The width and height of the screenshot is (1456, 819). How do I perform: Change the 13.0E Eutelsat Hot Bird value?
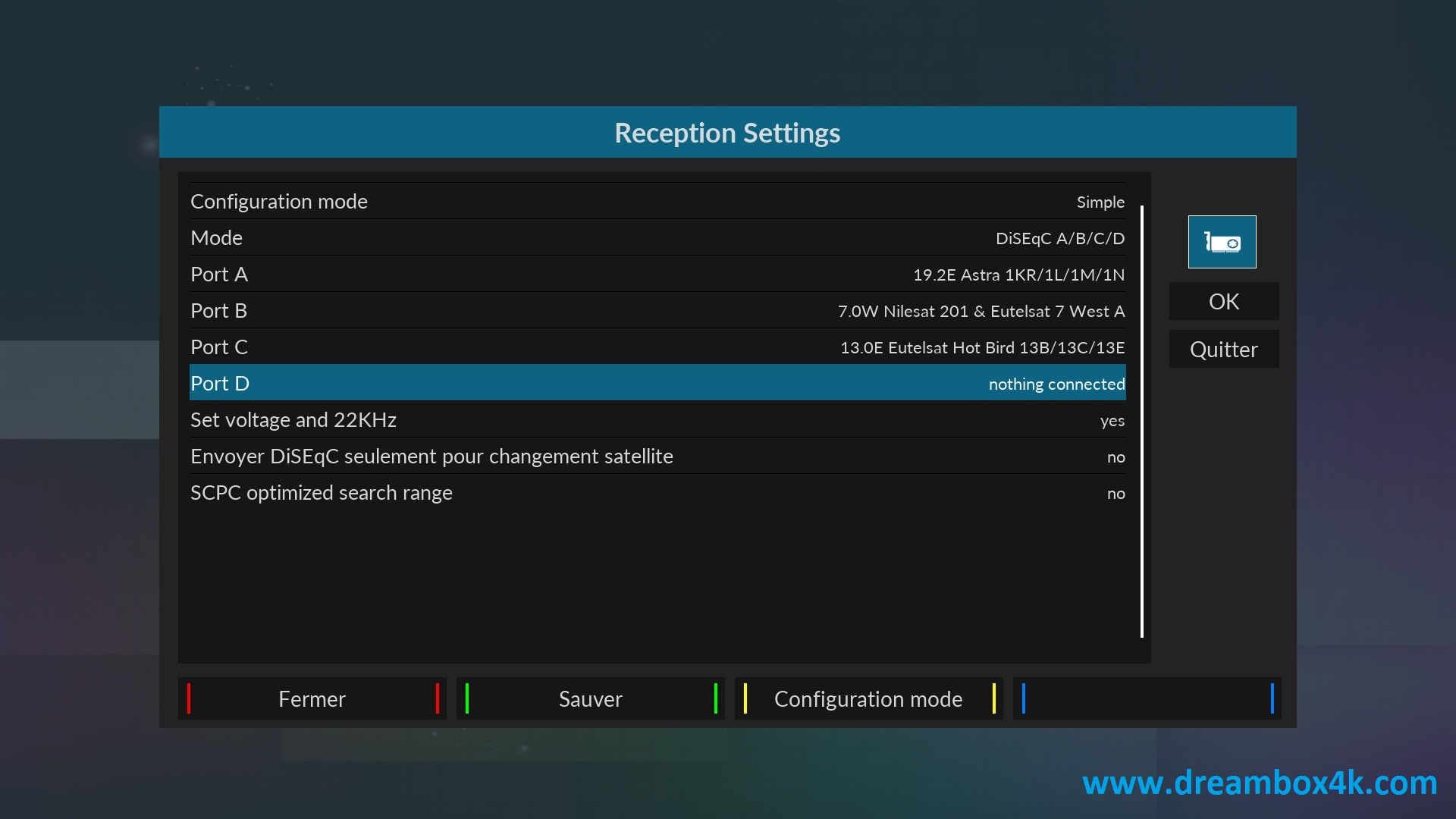tap(982, 347)
